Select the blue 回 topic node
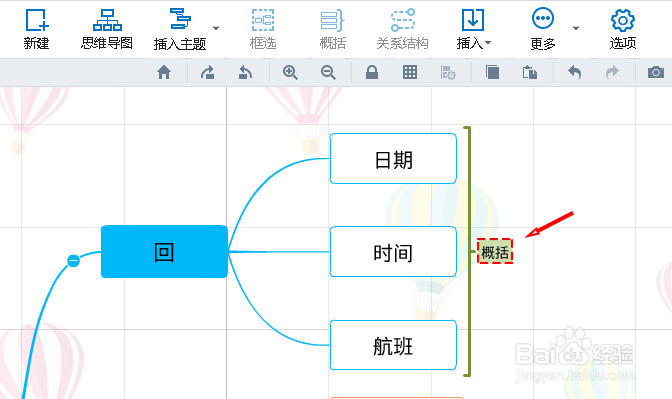 (164, 252)
